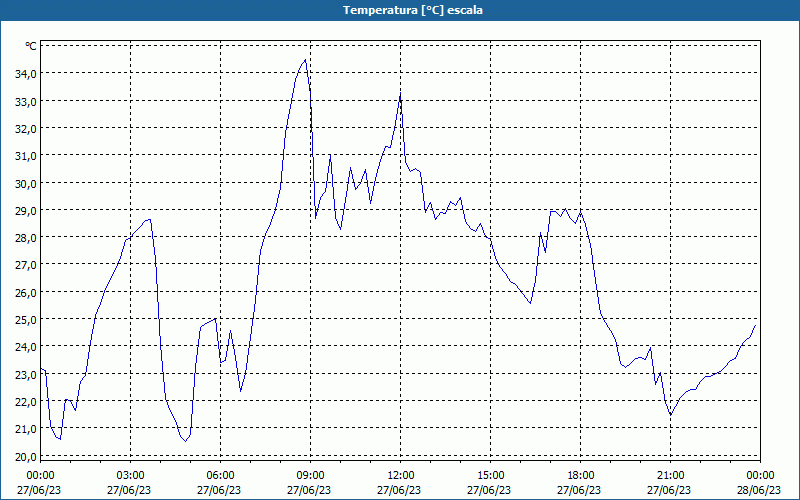This screenshot has height=500, width=800.
Task: Choose the 21:00 x-axis time label
Action: click(670, 476)
